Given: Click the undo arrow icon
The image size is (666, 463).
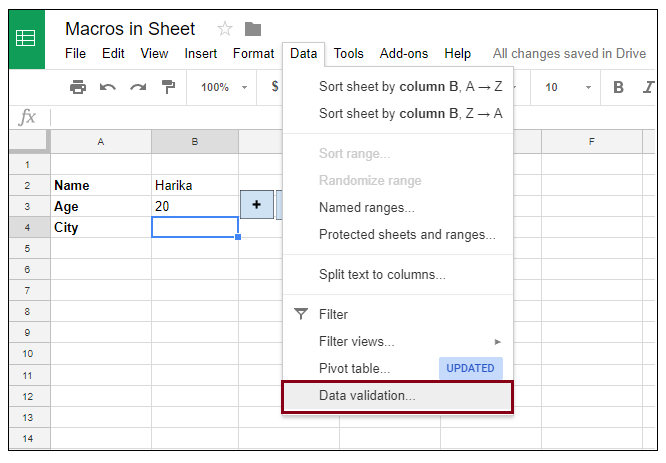Looking at the screenshot, I should (108, 87).
